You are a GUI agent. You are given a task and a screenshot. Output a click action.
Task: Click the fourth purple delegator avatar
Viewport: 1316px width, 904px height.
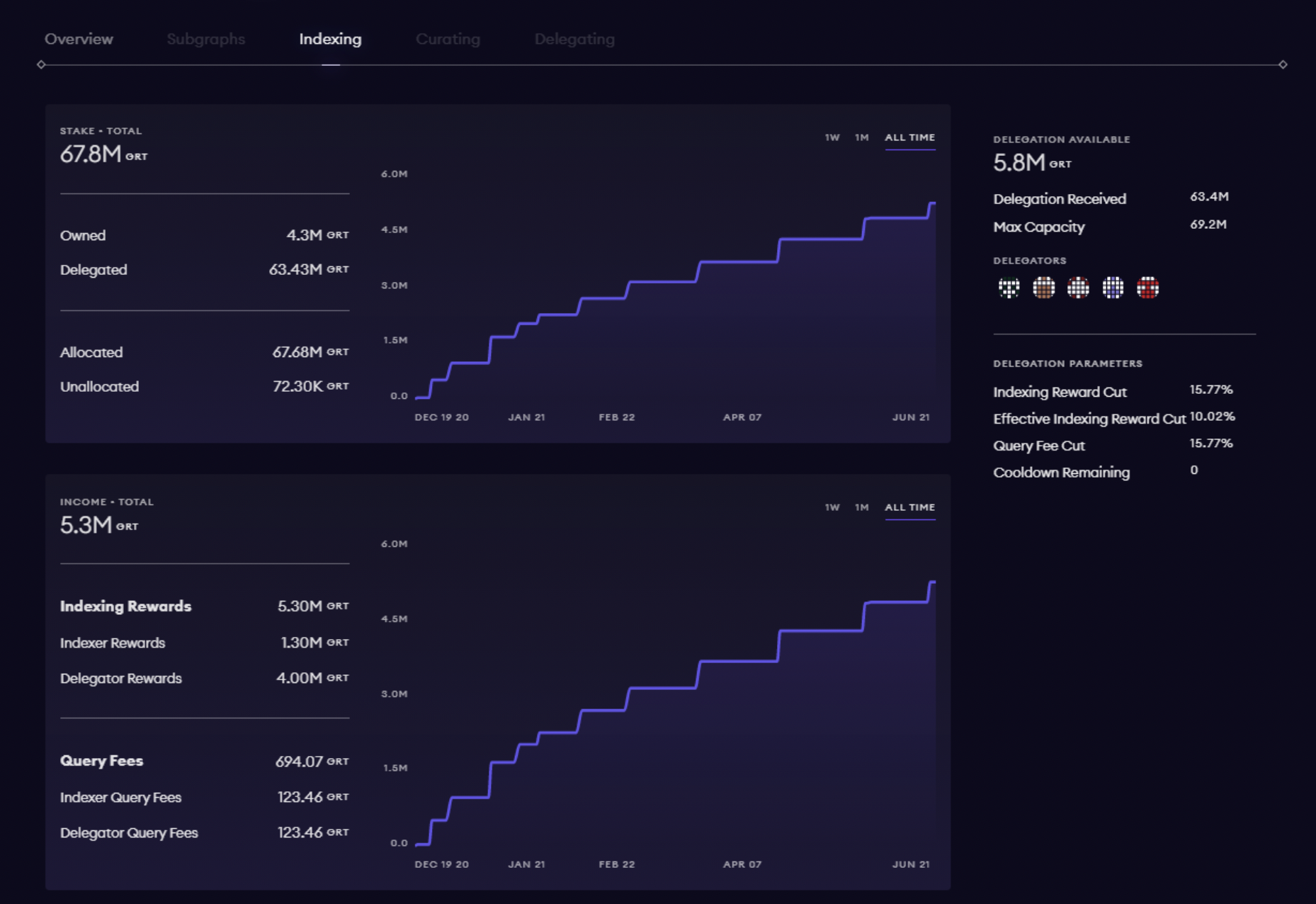click(x=1113, y=288)
